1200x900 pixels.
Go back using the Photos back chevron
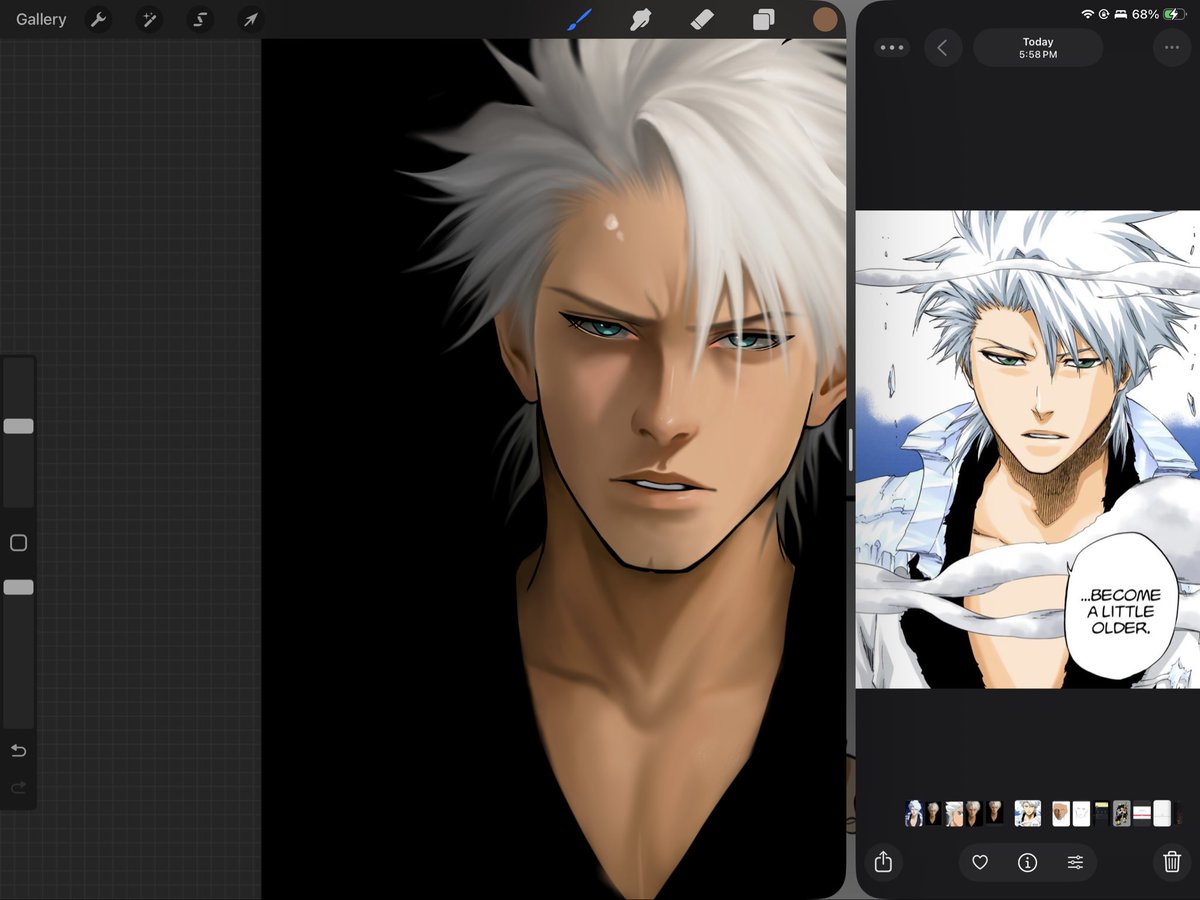coord(943,47)
